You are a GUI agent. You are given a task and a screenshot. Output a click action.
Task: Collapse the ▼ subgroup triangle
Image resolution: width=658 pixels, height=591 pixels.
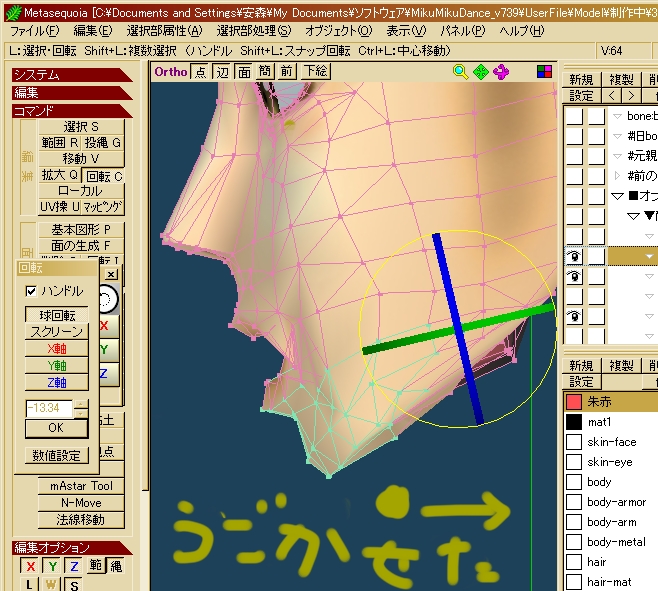coord(633,216)
